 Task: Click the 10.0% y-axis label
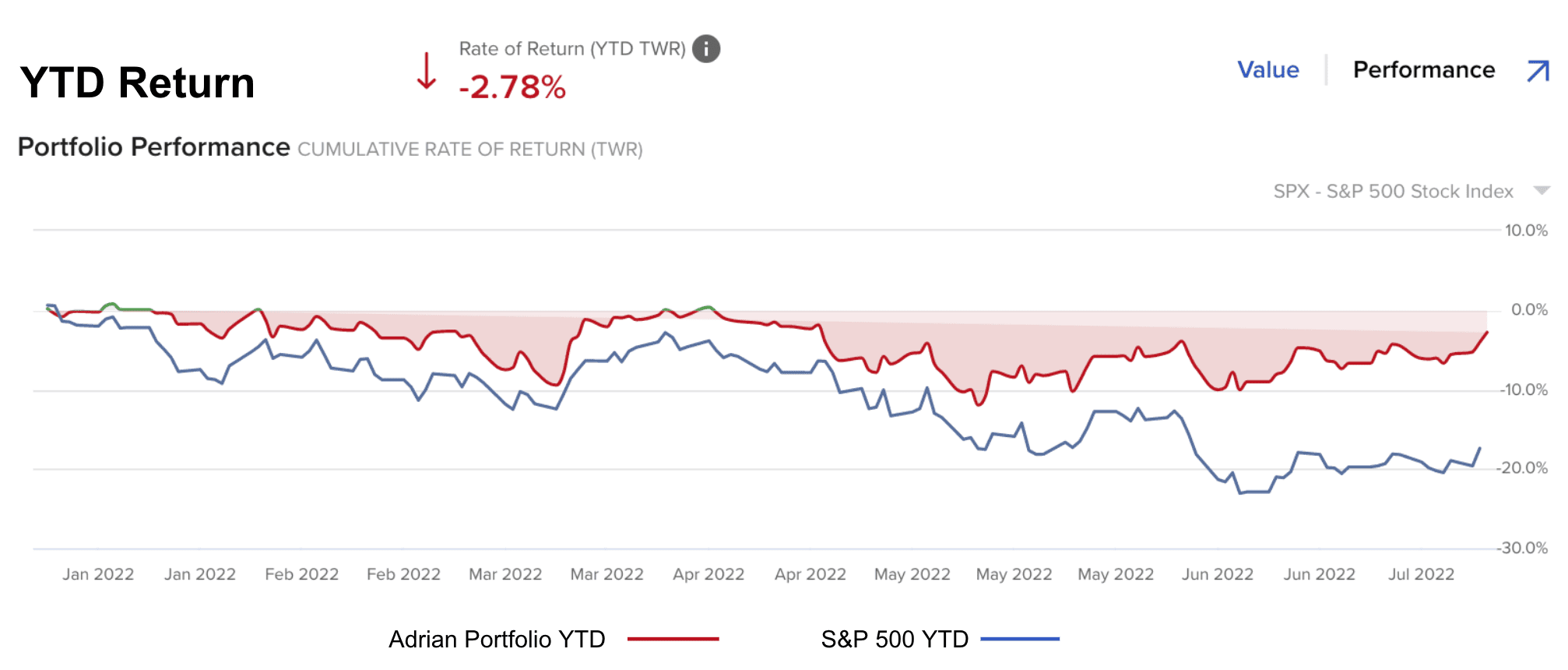click(x=1526, y=231)
